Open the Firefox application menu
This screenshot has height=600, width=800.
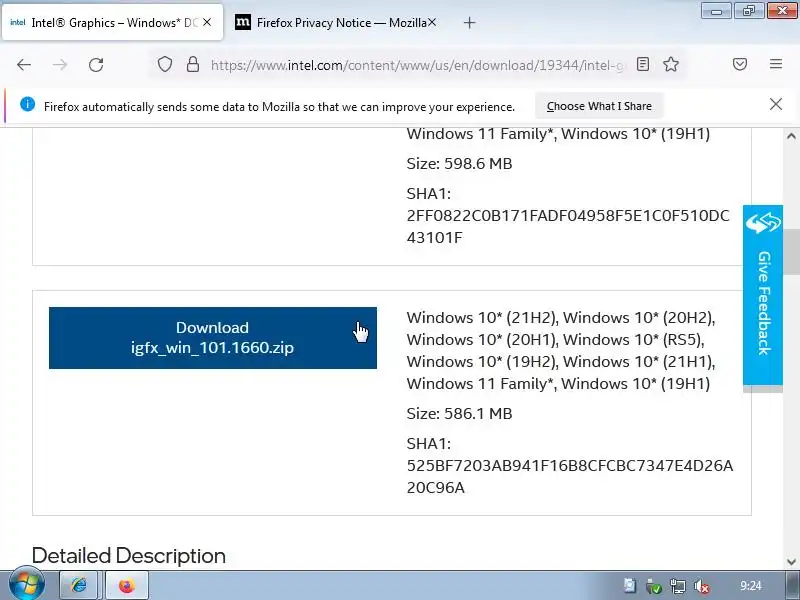point(776,64)
